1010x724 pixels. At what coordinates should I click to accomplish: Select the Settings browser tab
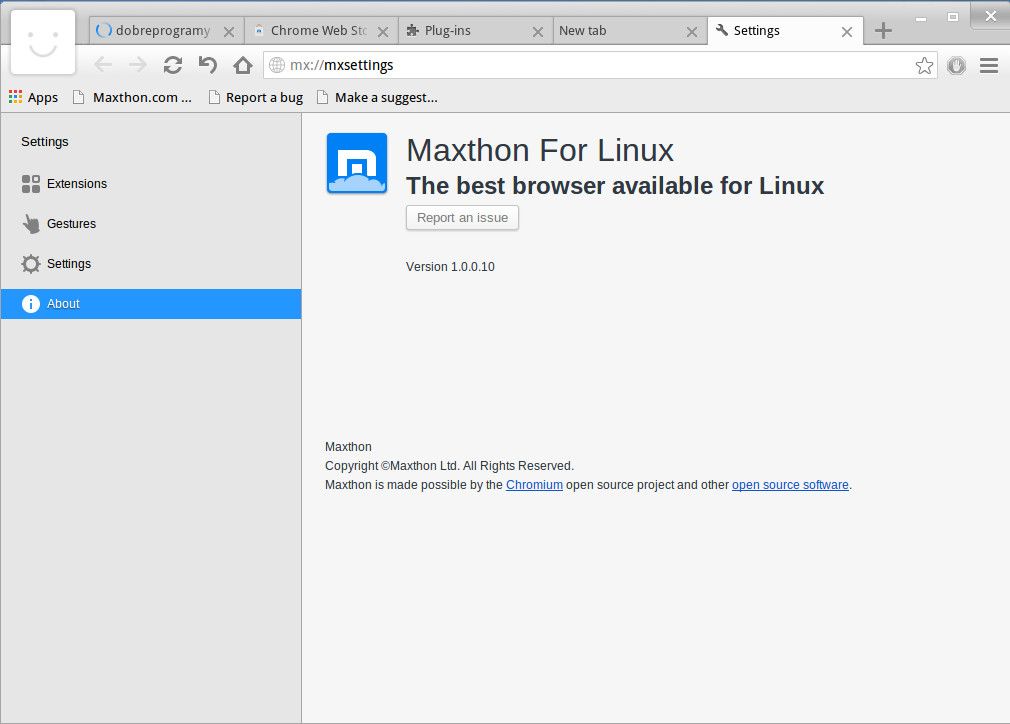pos(785,30)
